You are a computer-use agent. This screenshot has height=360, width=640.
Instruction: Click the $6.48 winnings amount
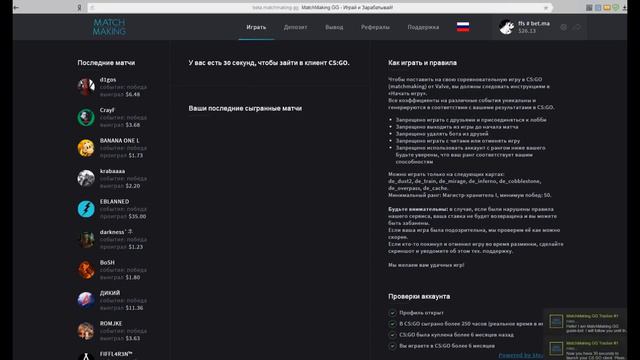click(133, 94)
